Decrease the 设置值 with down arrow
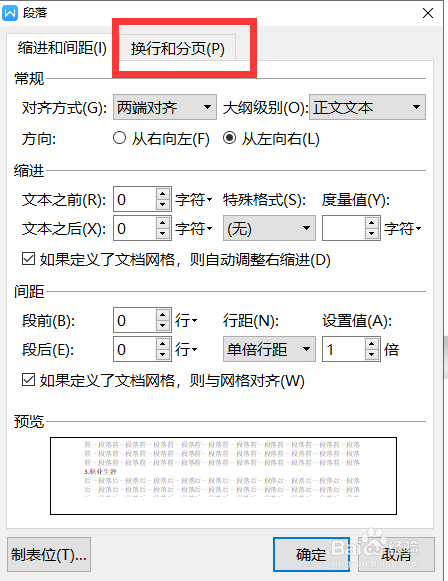This screenshot has height=581, width=448. [372, 355]
